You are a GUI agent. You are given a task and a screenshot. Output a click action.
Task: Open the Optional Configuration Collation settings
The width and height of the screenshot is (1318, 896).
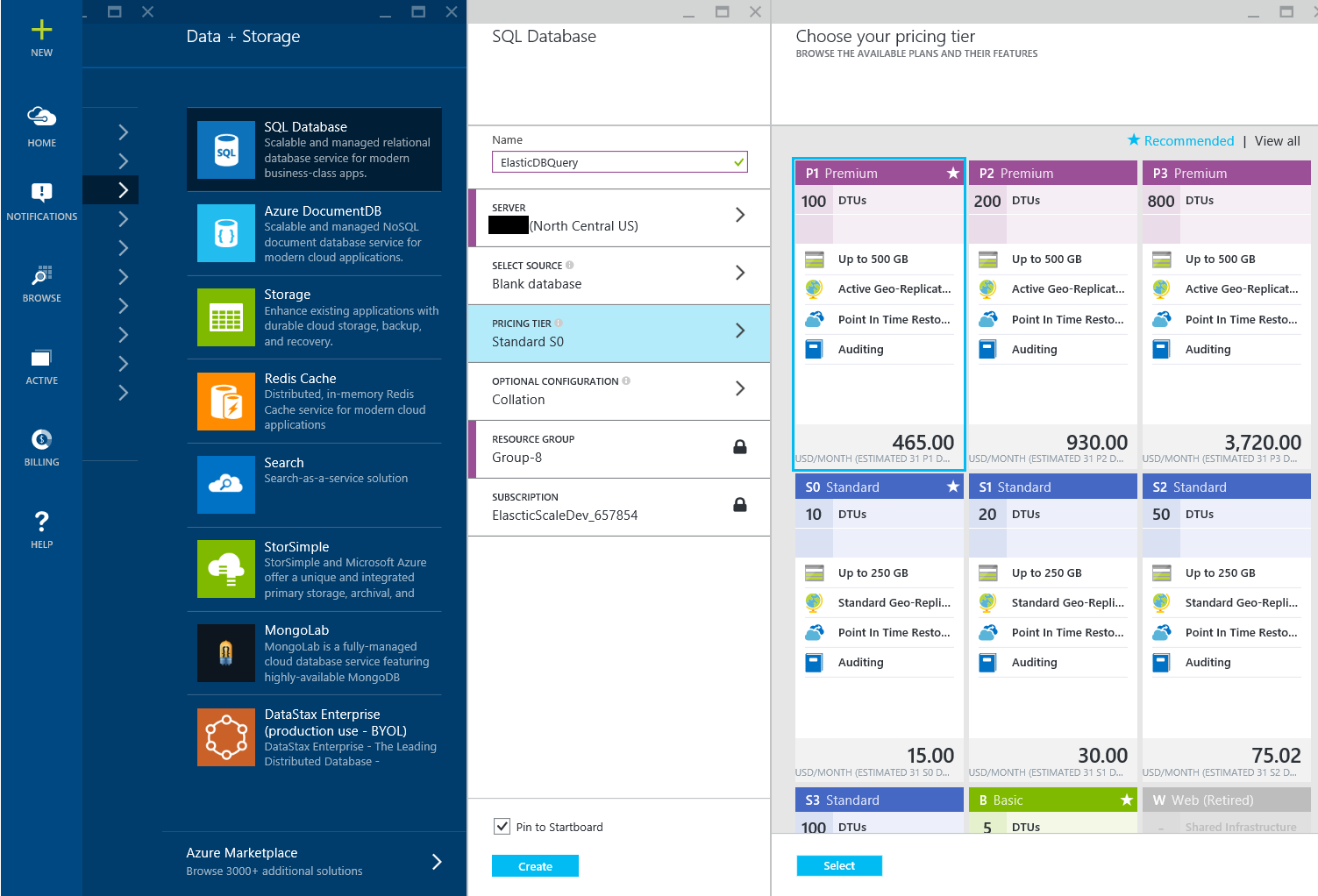[x=619, y=391]
